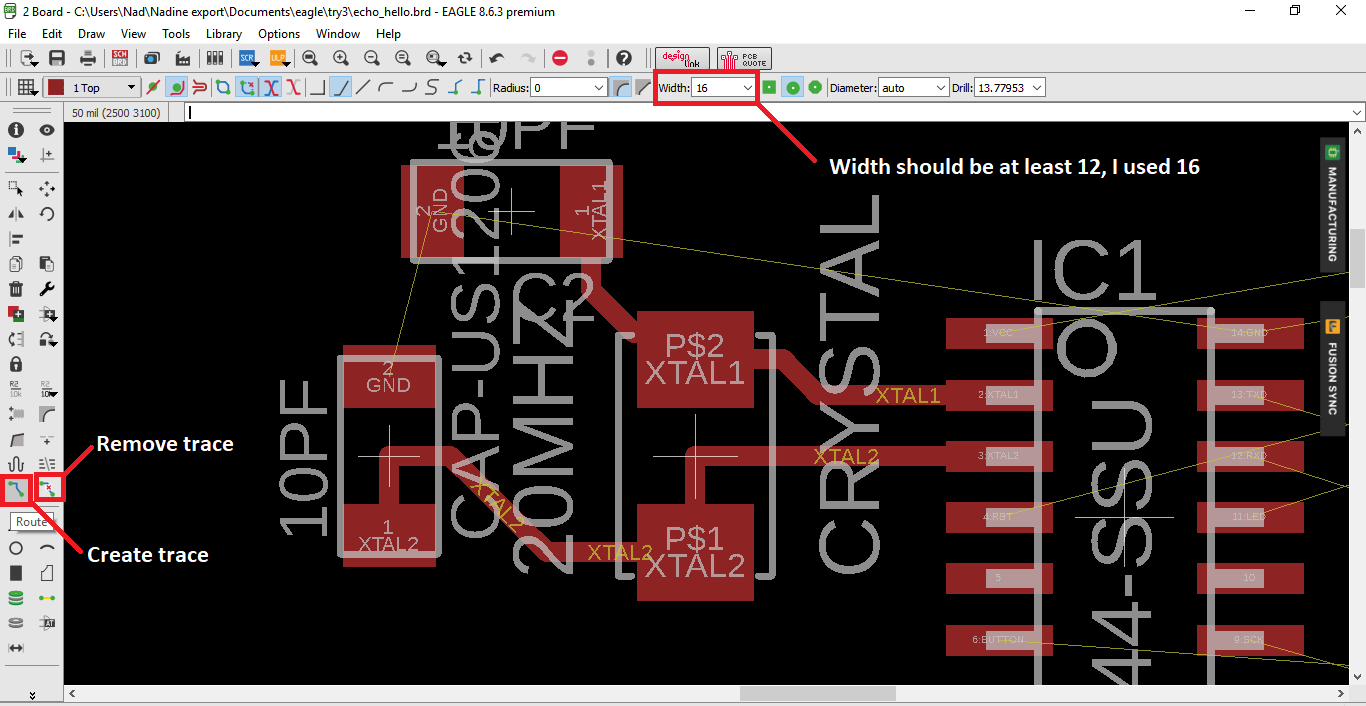Image resolution: width=1366 pixels, height=706 pixels.
Task: Toggle ignore obstacles routing option
Action: click(x=154, y=87)
